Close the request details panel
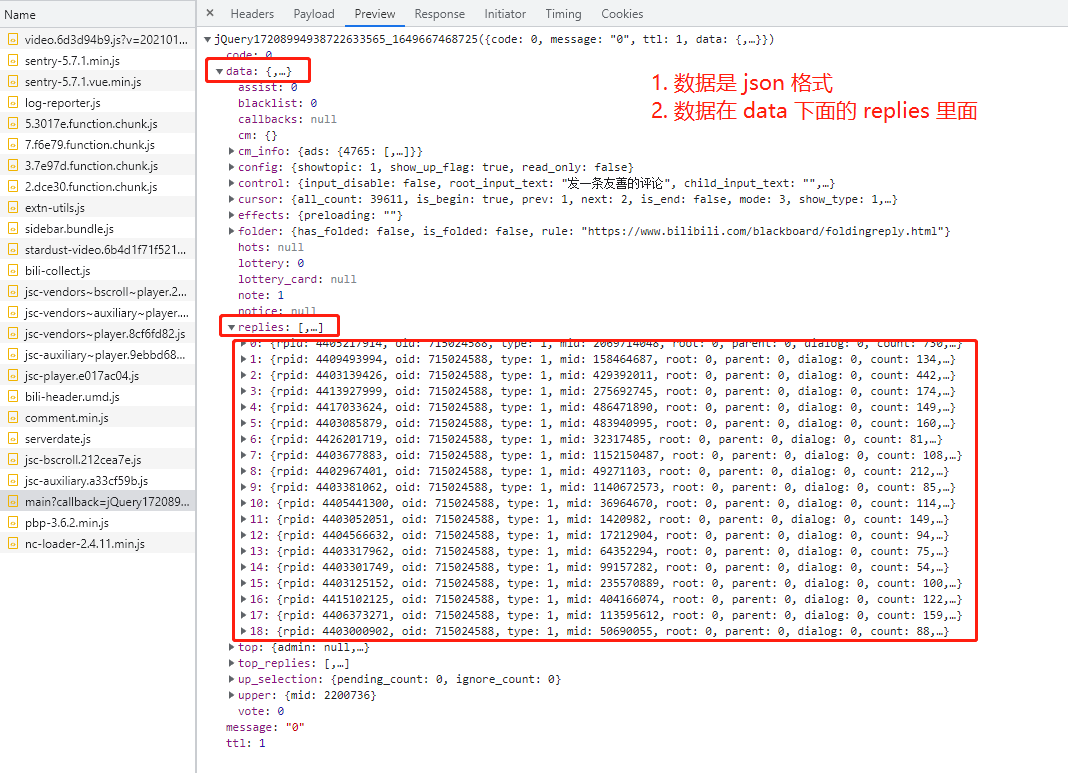The height and width of the screenshot is (773, 1068). click(209, 14)
